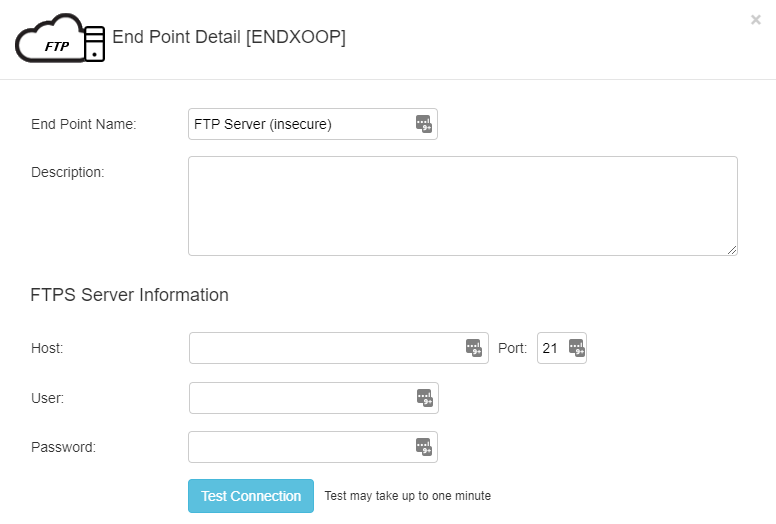
Task: Select the FTPS Server Information heading
Action: pyautogui.click(x=130, y=295)
